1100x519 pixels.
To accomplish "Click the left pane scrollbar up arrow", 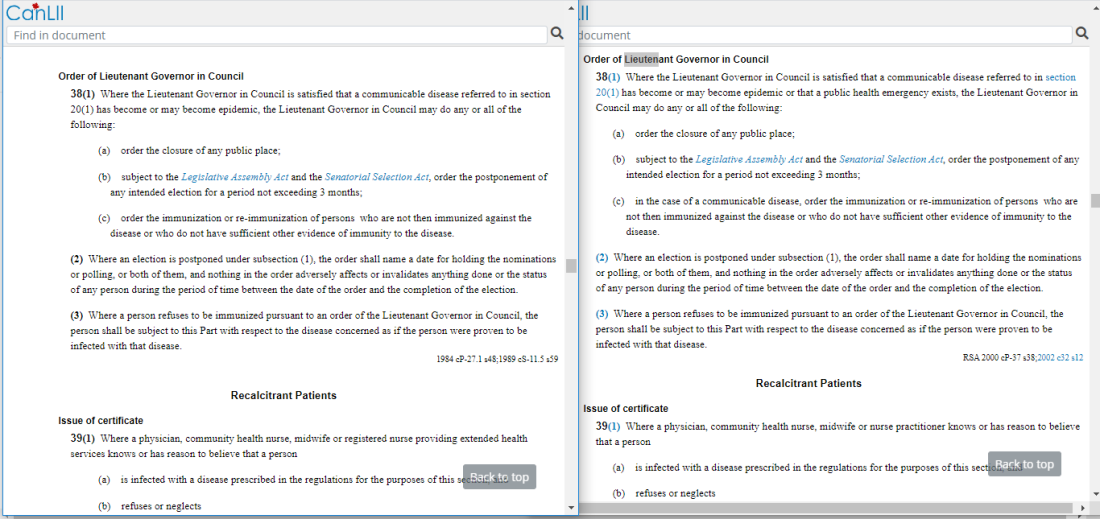I will (x=571, y=7).
